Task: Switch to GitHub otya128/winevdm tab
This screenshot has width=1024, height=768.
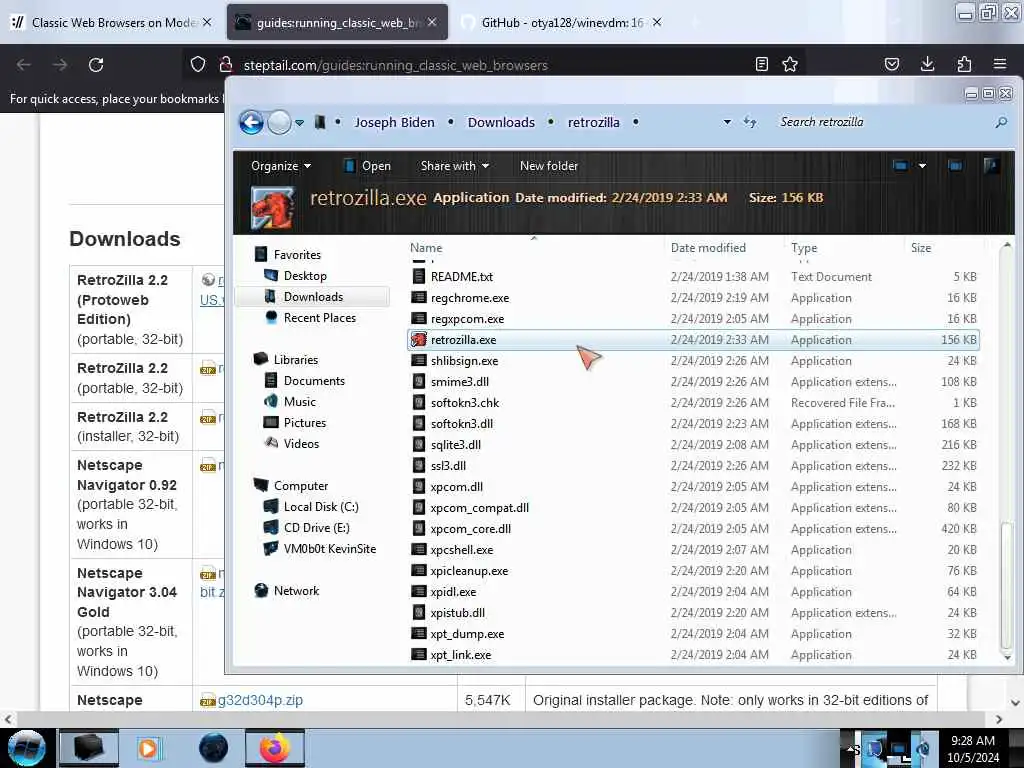Action: (x=562, y=22)
